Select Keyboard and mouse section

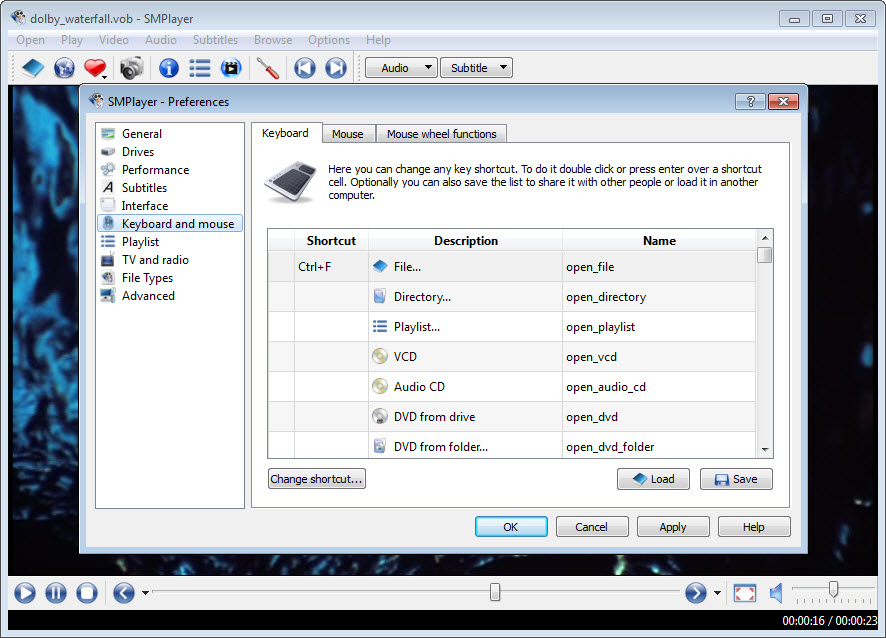coord(170,224)
